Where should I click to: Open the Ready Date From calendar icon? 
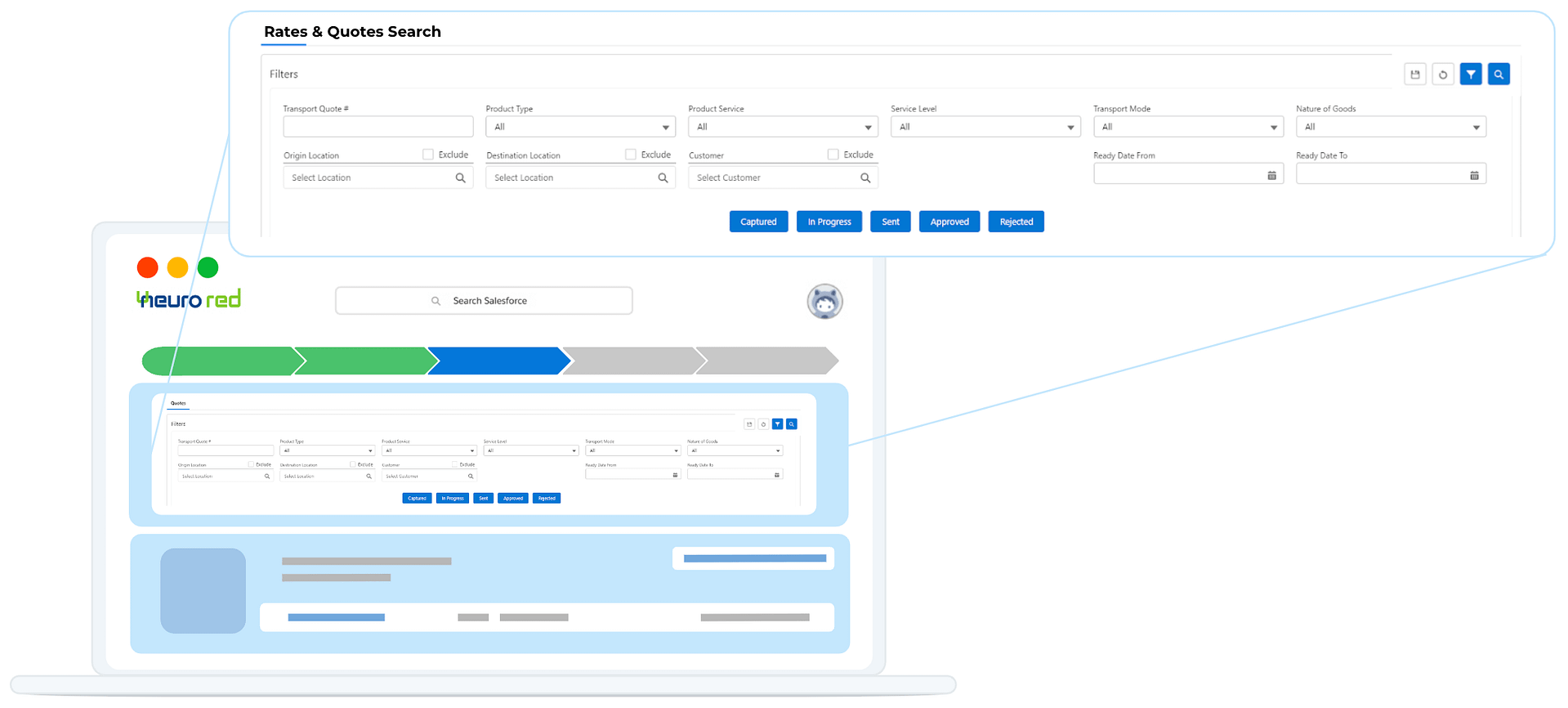(x=1271, y=176)
